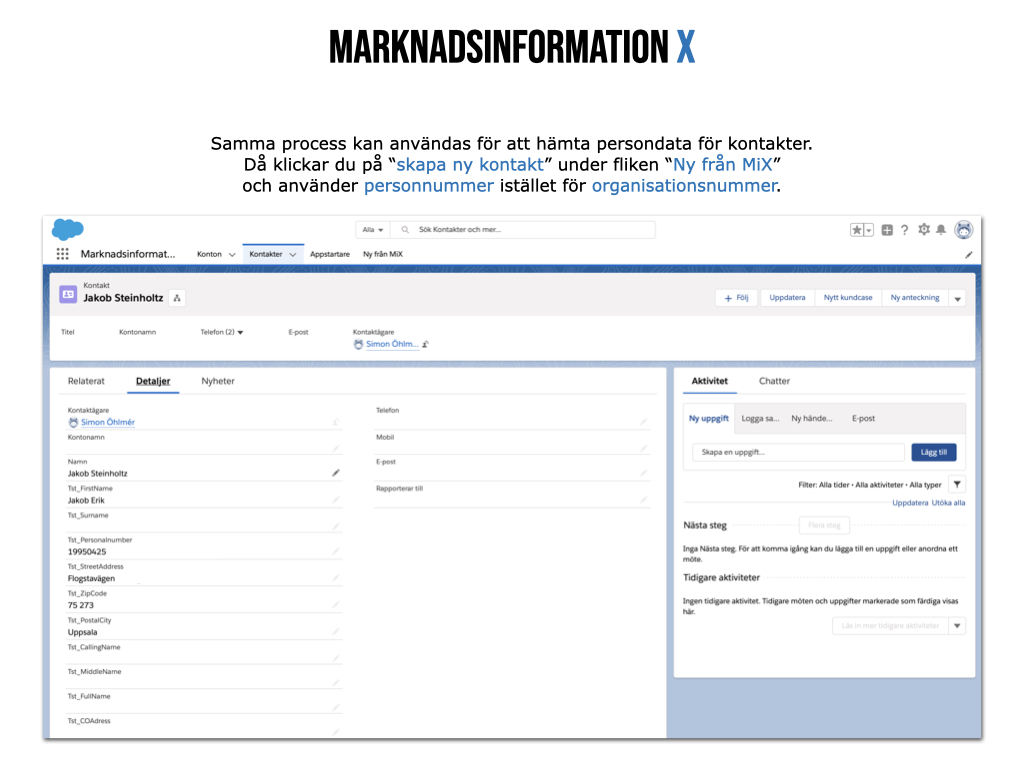
Task: Open the more actions dropdown beside Ny anteckning
Action: pos(957,298)
